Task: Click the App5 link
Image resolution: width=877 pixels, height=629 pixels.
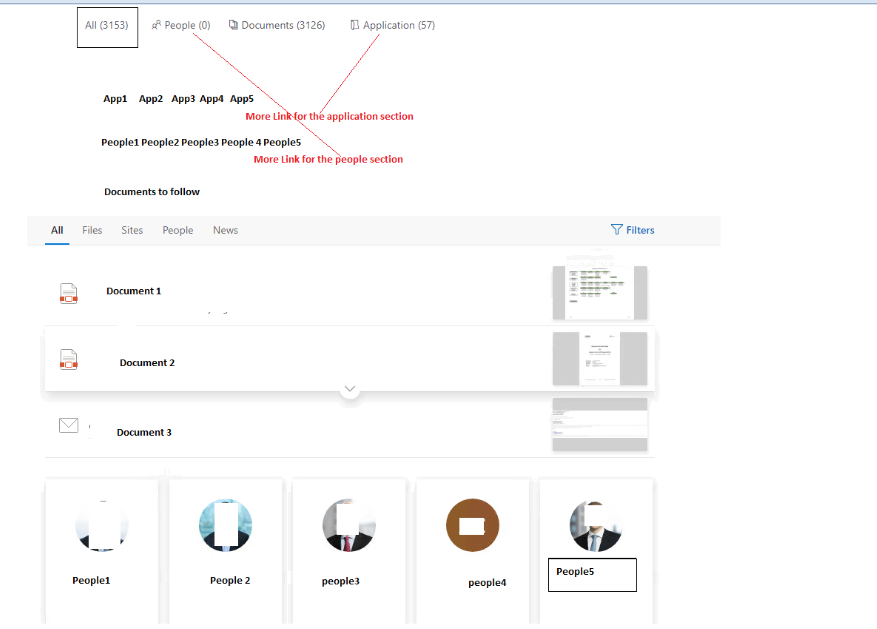Action: (241, 98)
